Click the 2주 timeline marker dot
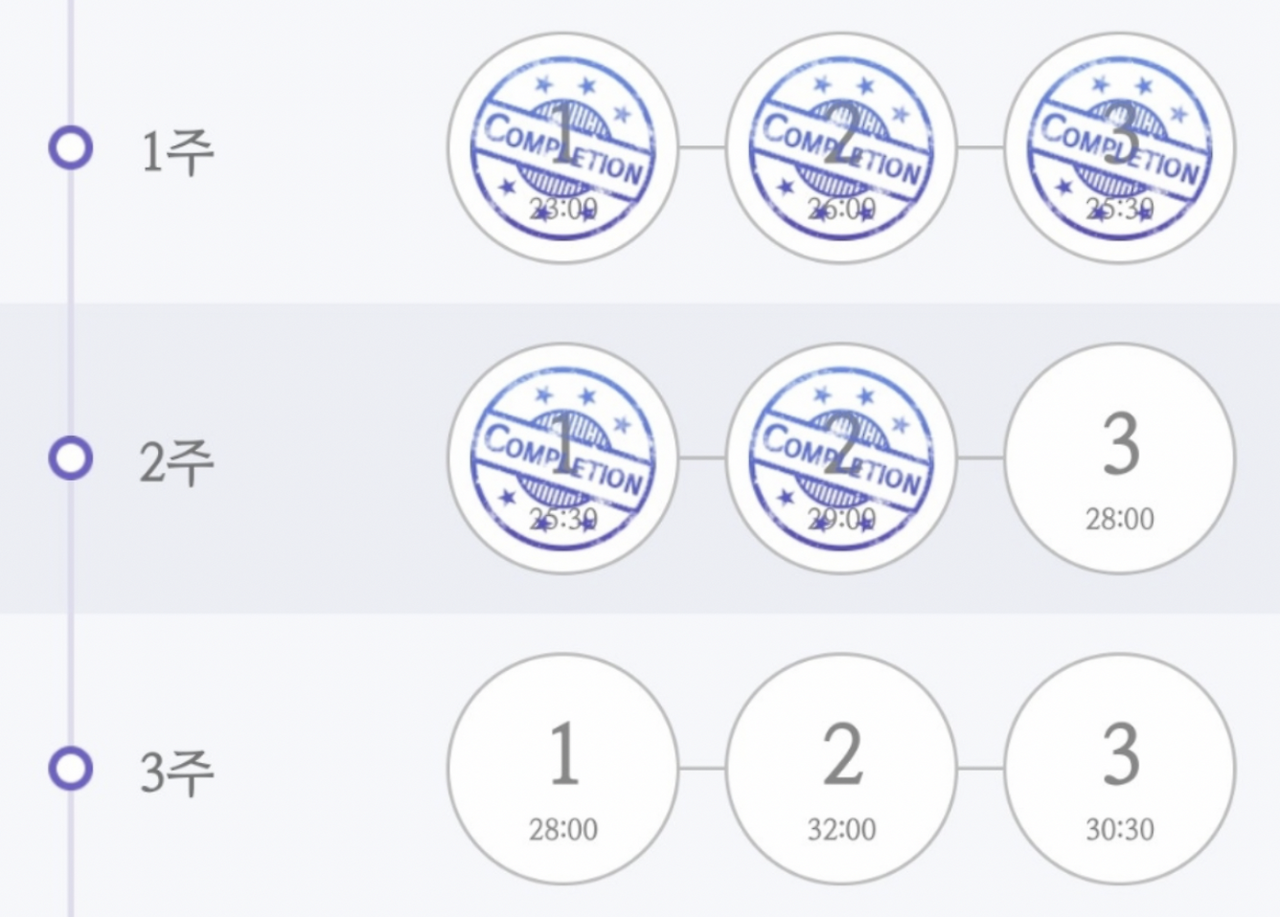Image resolution: width=1280 pixels, height=917 pixels. coord(71,459)
